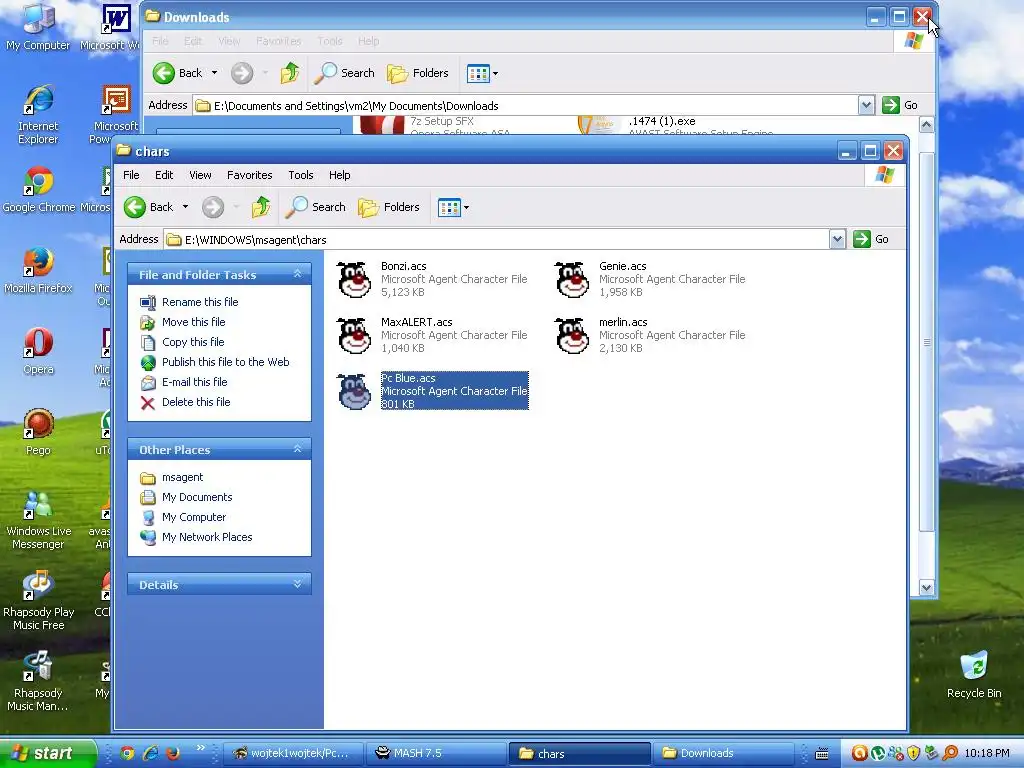Viewport: 1024px width, 768px height.
Task: Open the Edit menu in chars window
Action: coord(164,175)
